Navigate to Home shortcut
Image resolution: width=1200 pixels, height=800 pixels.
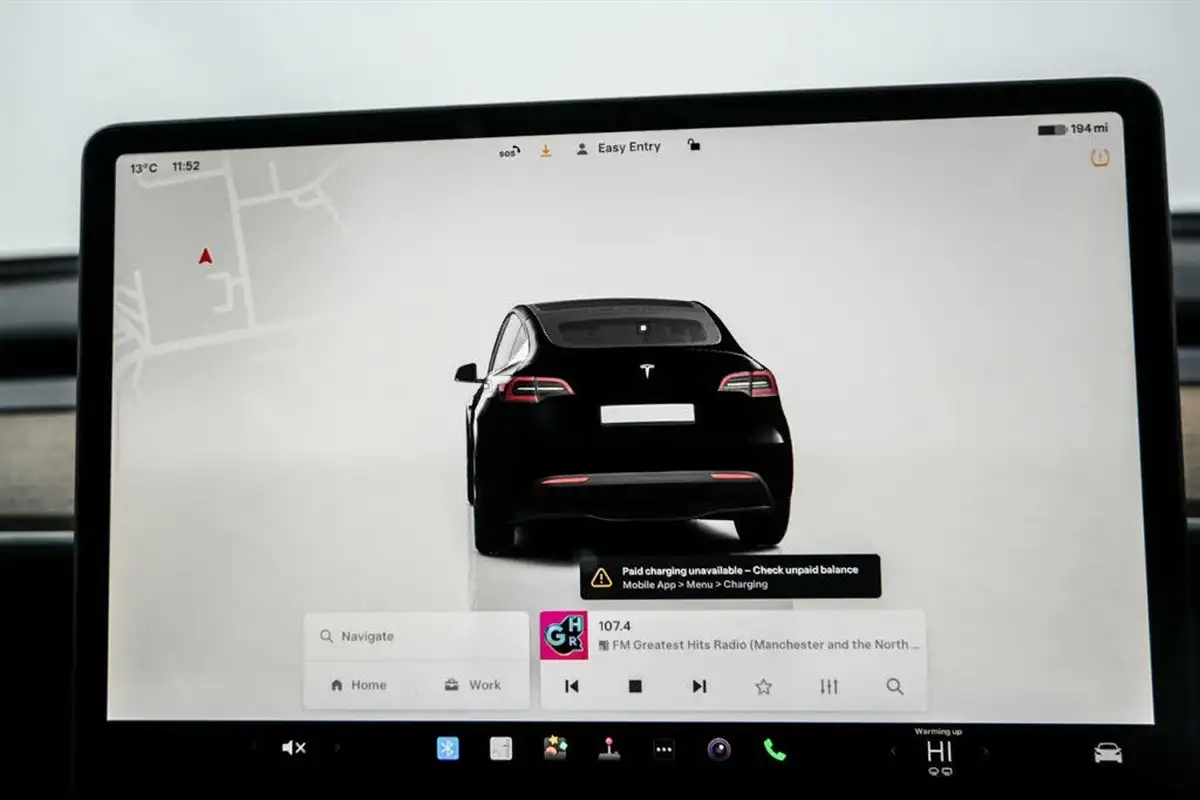click(358, 685)
